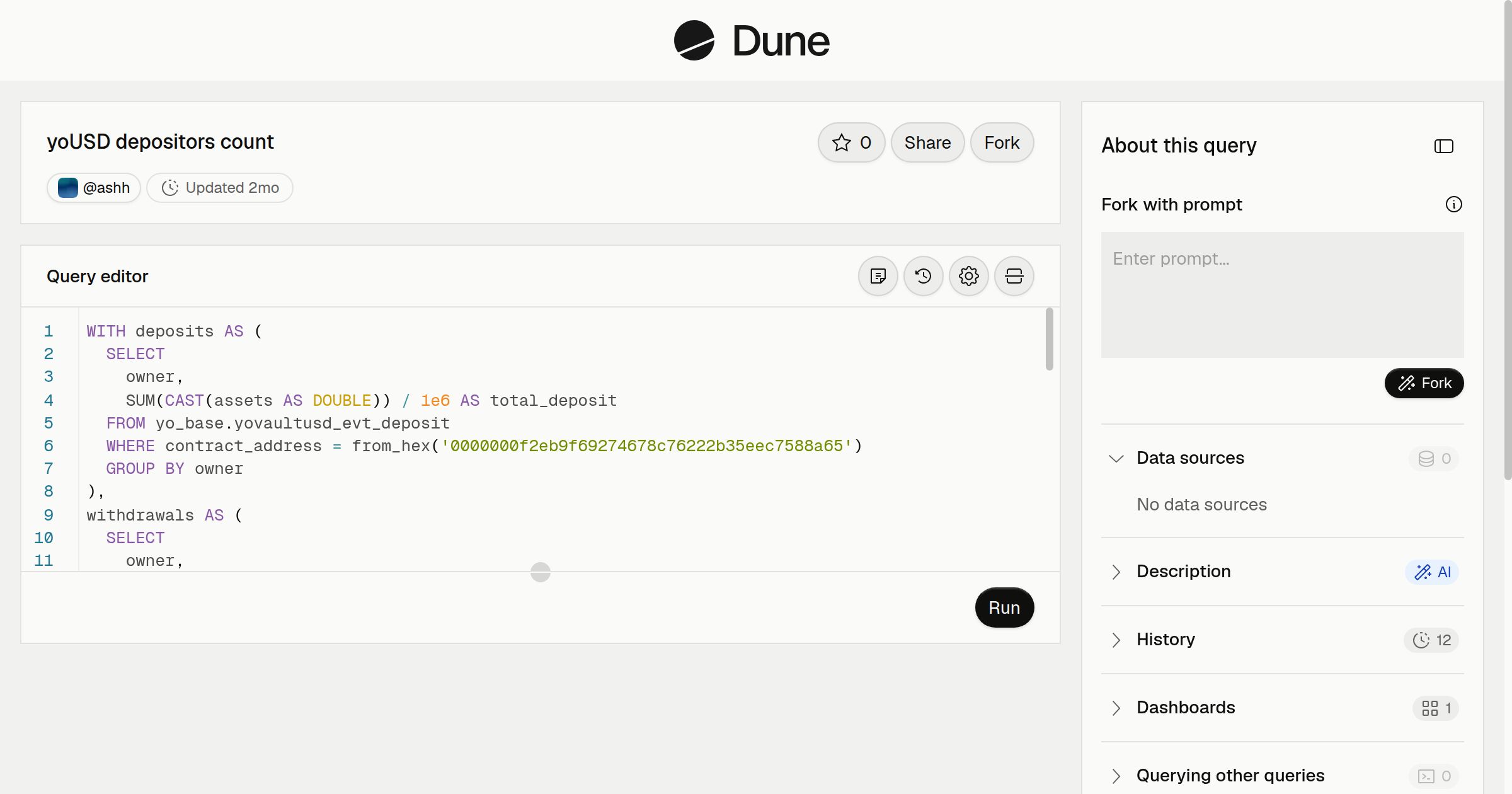Click the Enter prompt text area
1512x794 pixels.
point(1282,295)
